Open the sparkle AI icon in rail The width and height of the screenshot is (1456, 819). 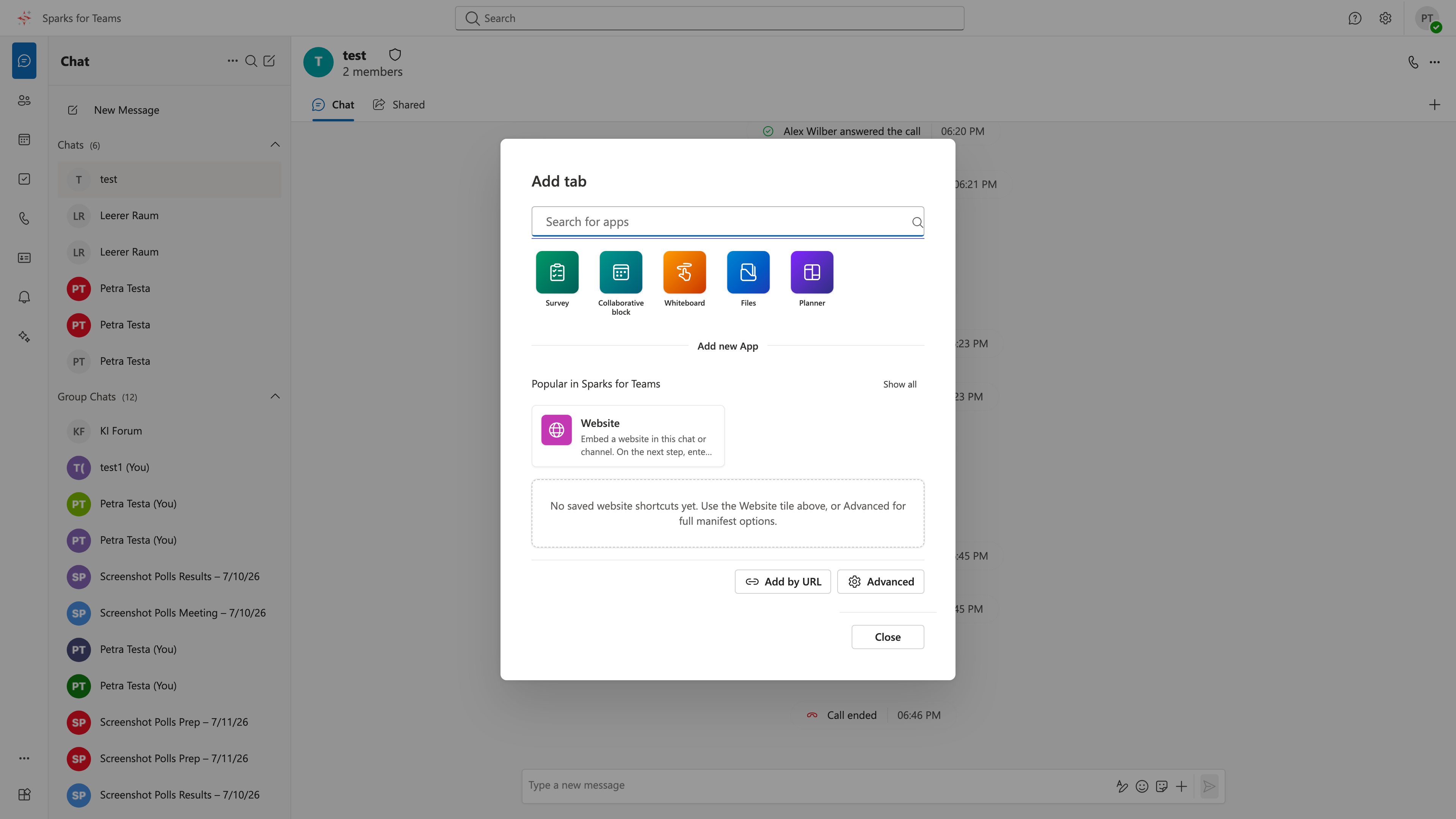tap(24, 337)
